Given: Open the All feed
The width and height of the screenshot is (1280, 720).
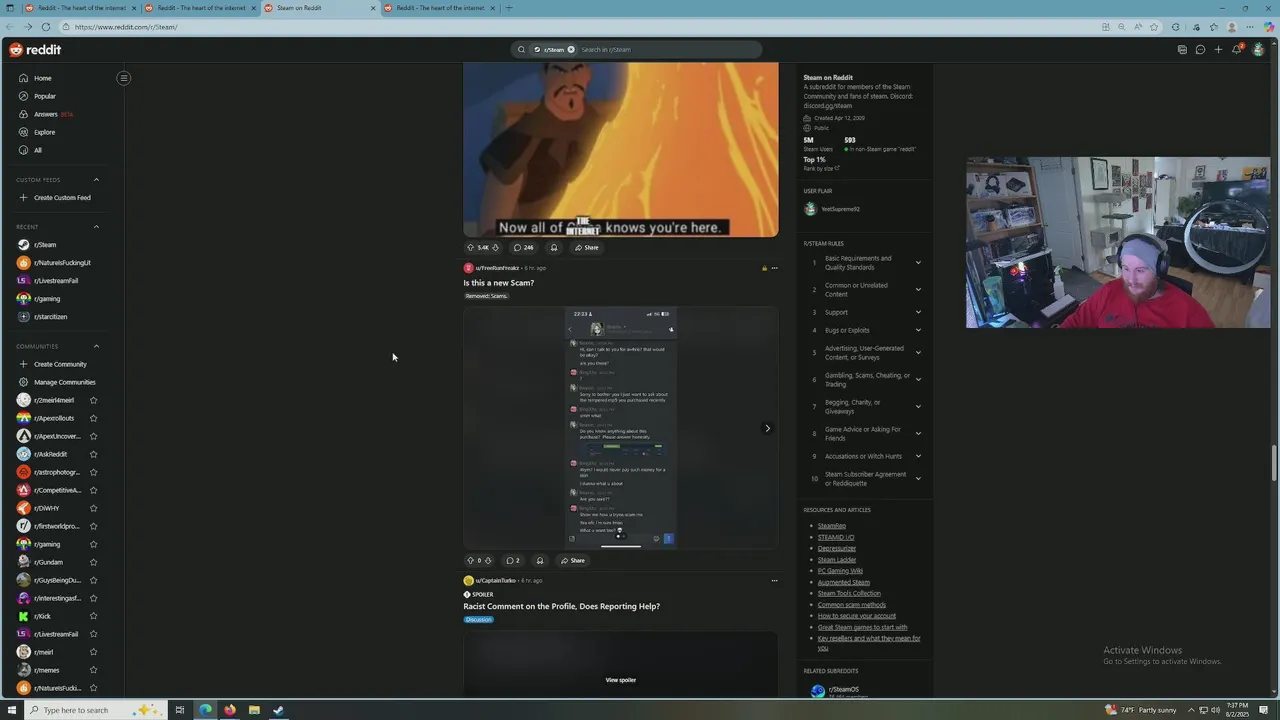Looking at the screenshot, I should (38, 150).
